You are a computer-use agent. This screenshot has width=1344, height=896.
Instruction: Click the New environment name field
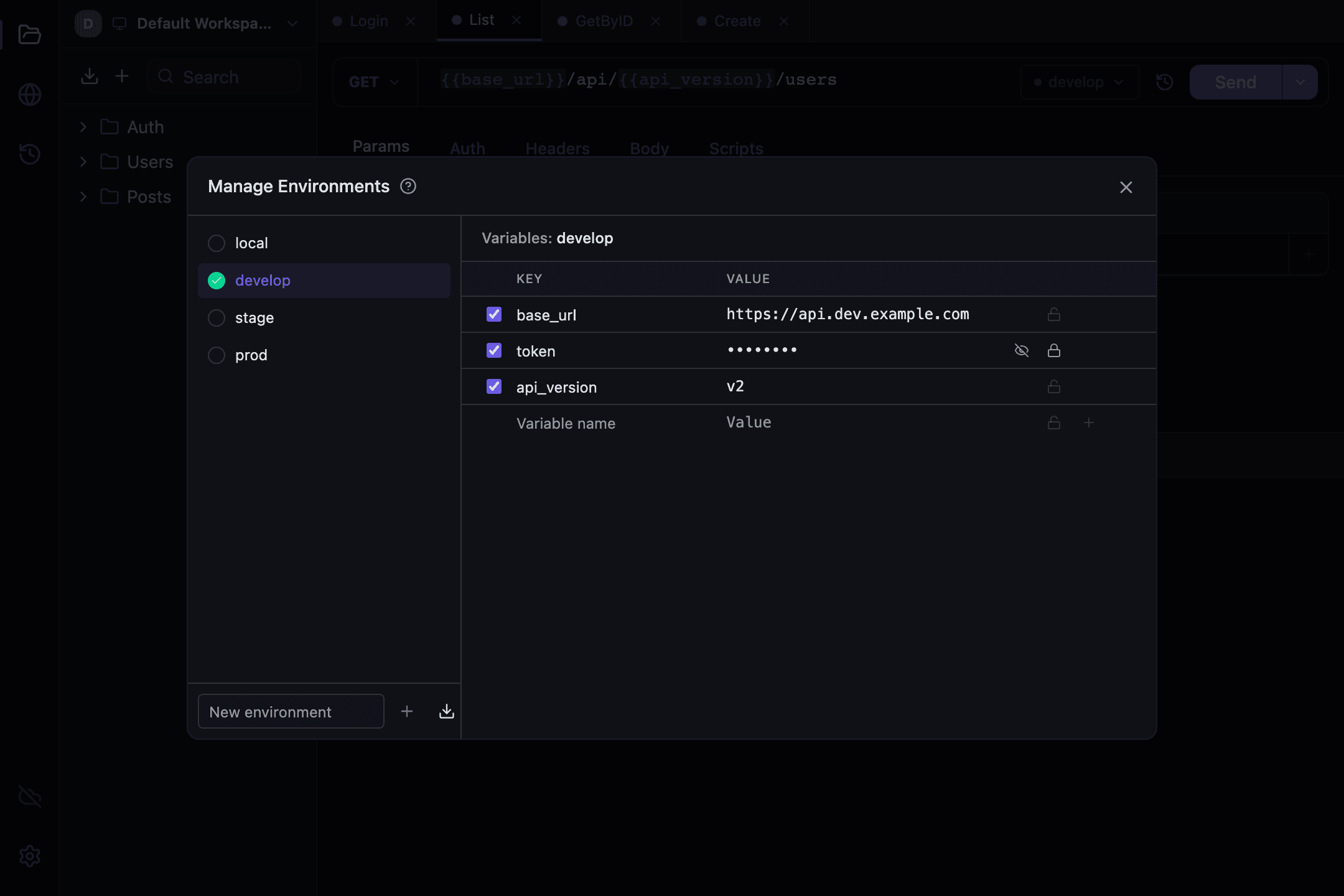click(291, 711)
